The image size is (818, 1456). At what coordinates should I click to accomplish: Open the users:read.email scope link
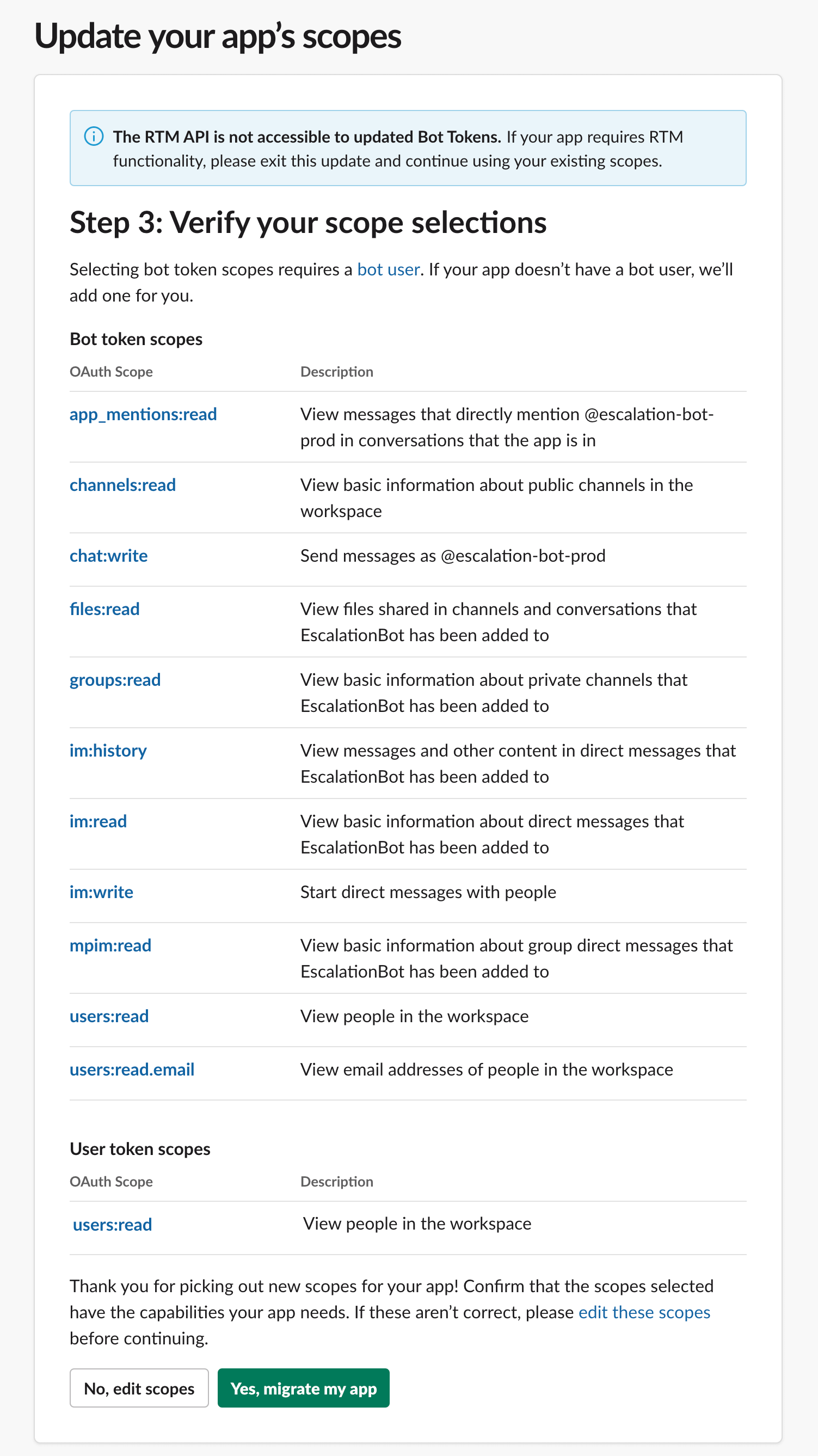click(132, 1070)
